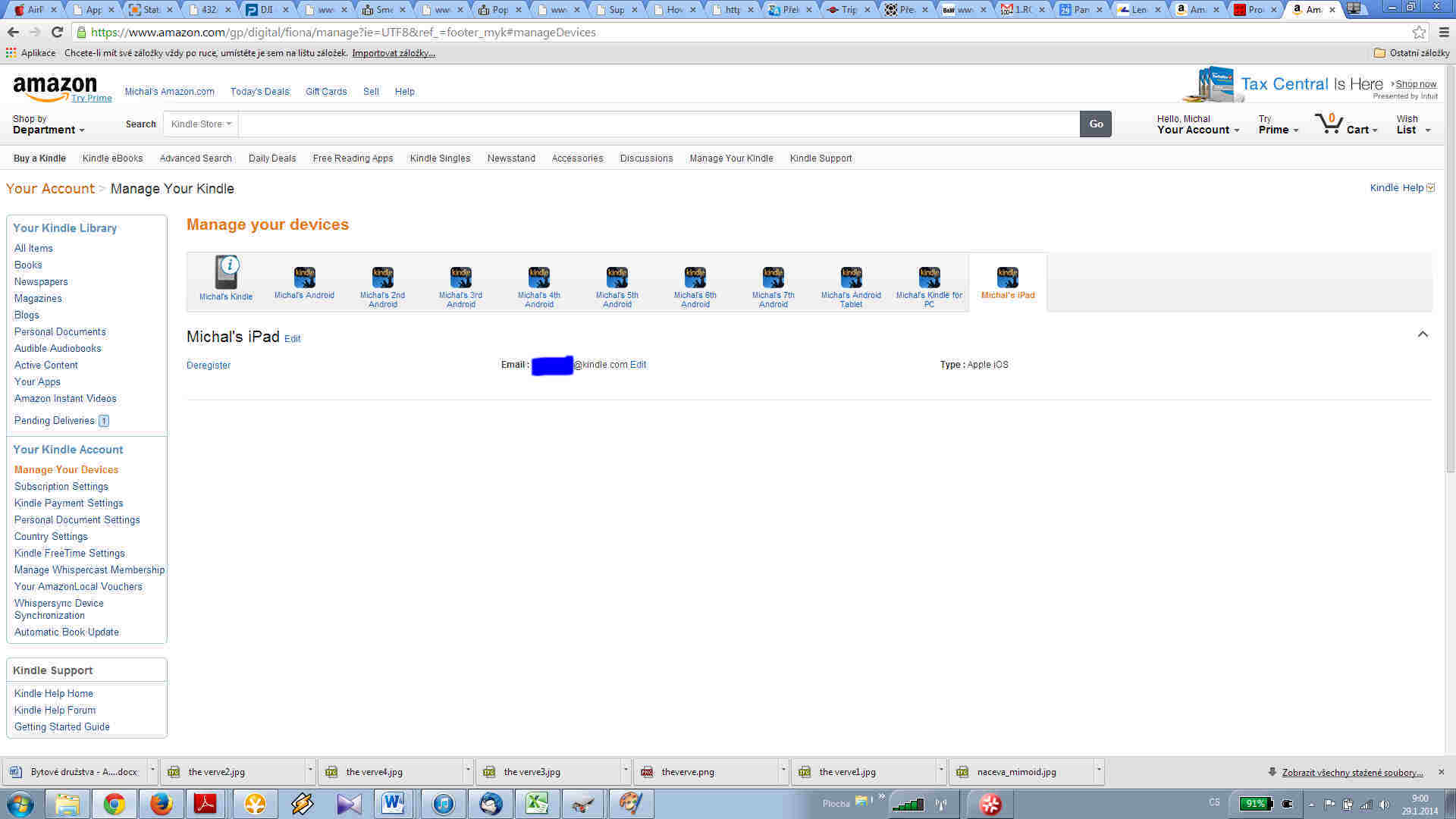Open Manage Your Kindle menu item

tap(731, 158)
